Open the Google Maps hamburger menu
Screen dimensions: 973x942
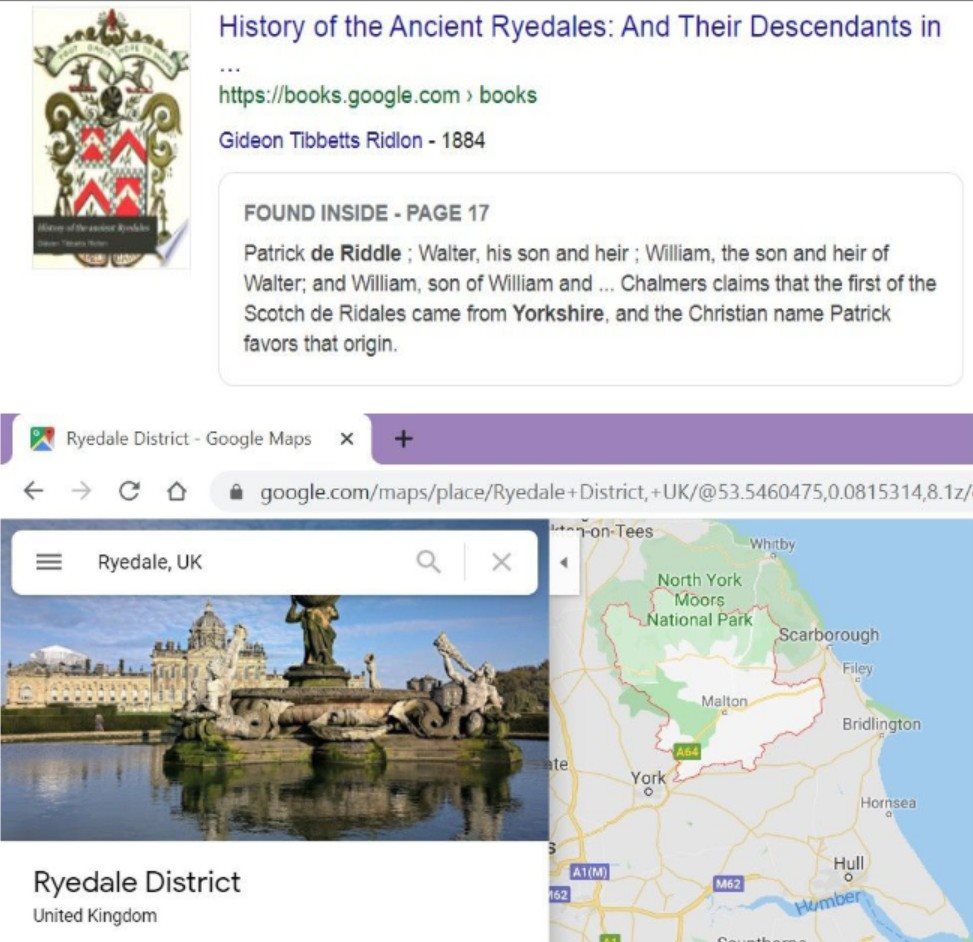(49, 562)
